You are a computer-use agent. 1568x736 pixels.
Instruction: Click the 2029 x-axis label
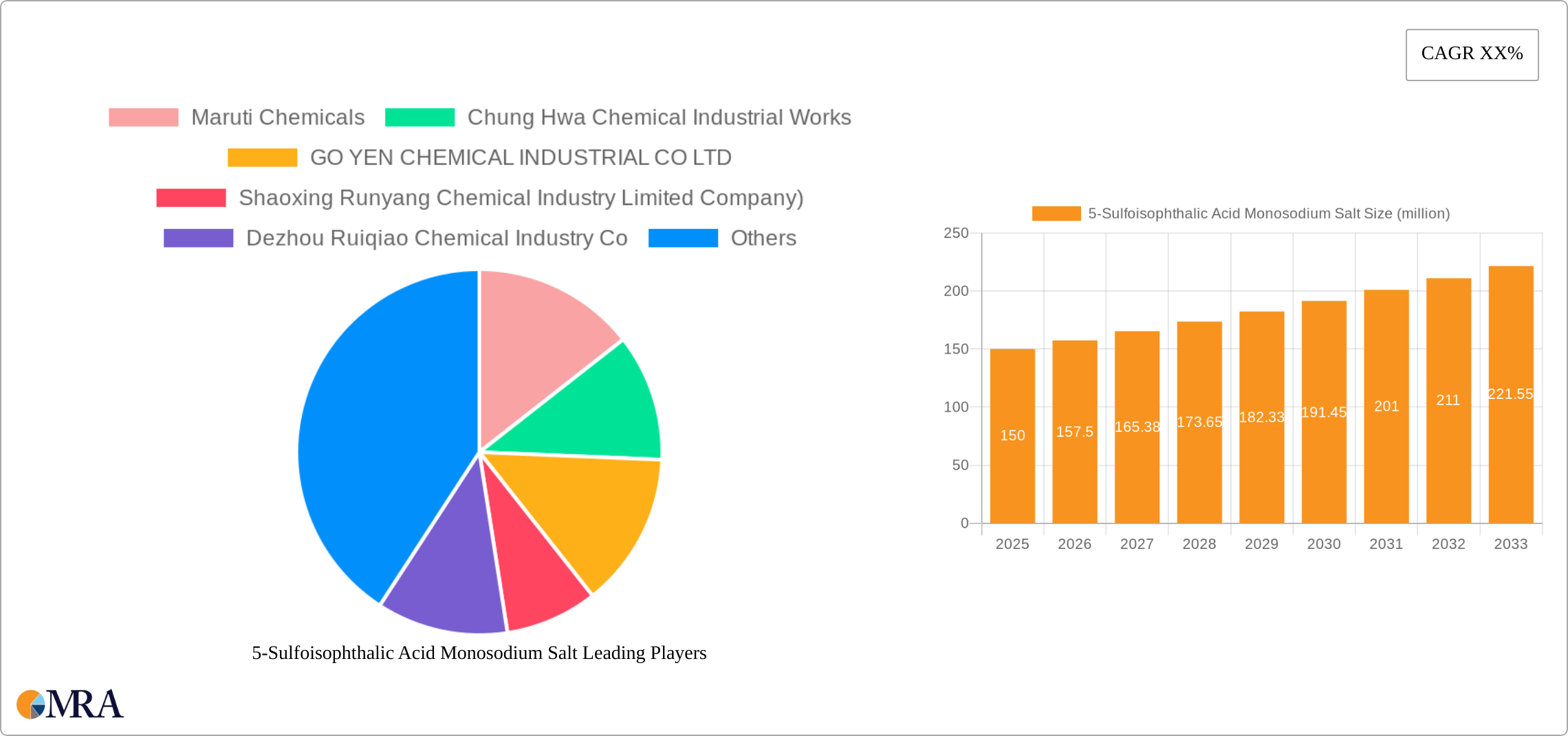pos(1262,544)
